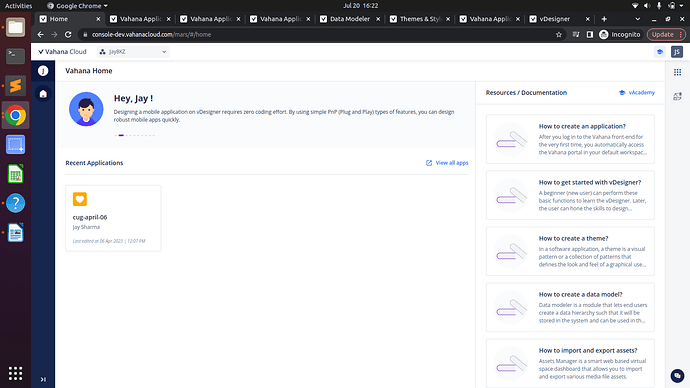Open the clock showing Jul 20 16:22
Screen dimensions: 690x388
(x=361, y=6)
